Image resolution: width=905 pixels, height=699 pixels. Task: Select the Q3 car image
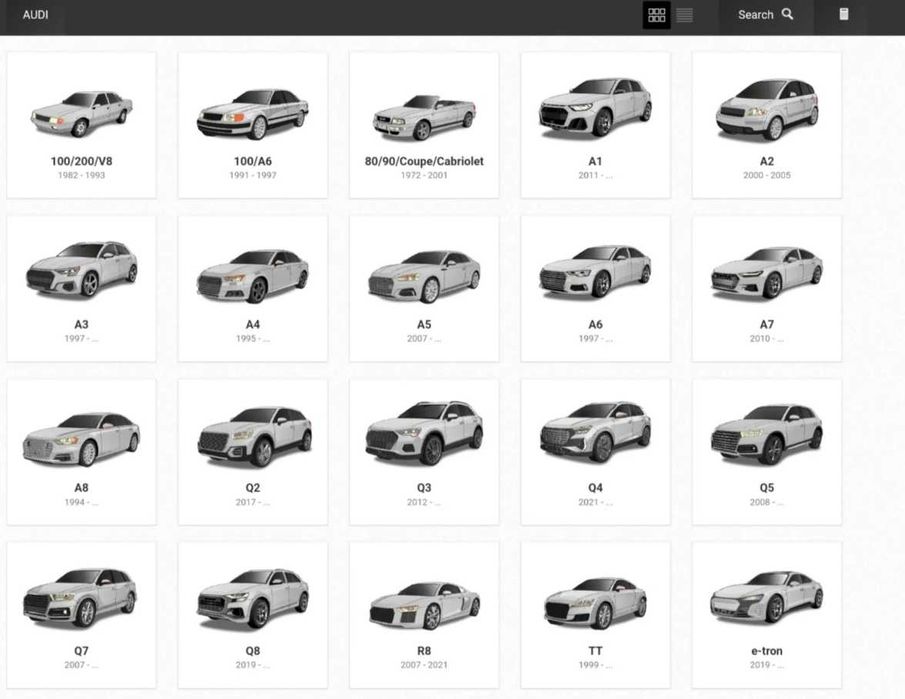(x=424, y=433)
